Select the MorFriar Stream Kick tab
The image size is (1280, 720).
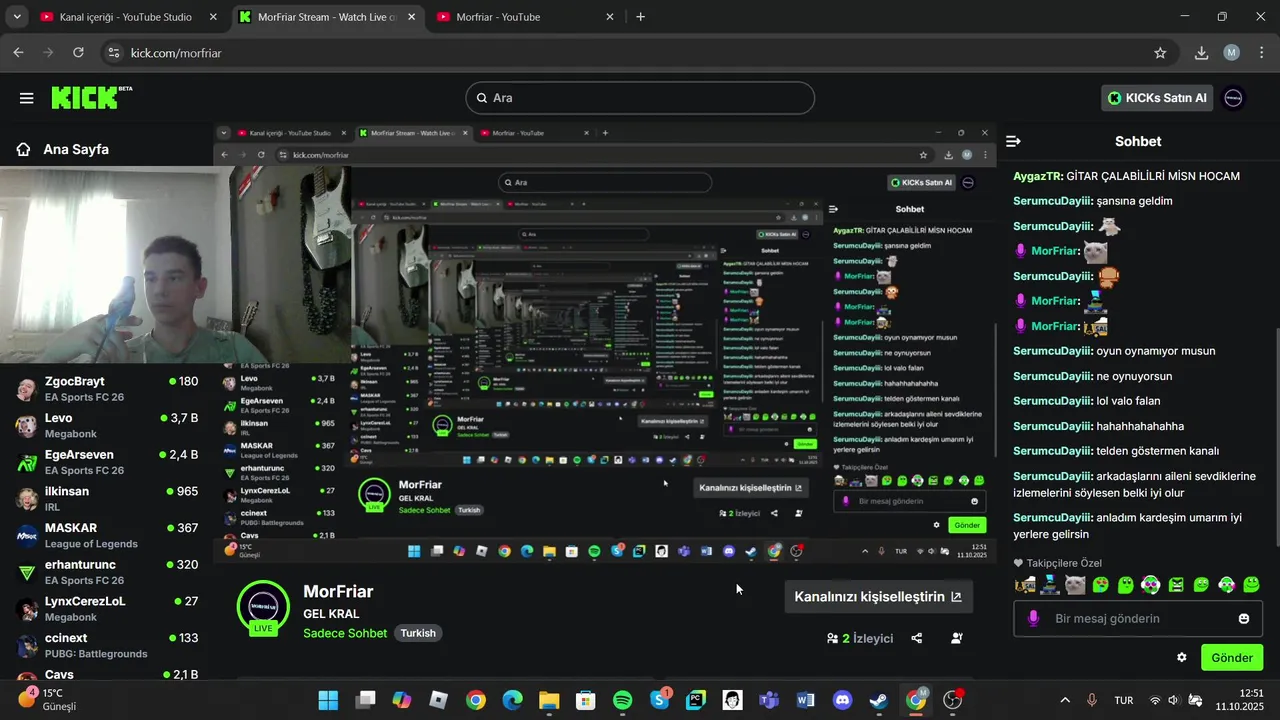pyautogui.click(x=327, y=17)
